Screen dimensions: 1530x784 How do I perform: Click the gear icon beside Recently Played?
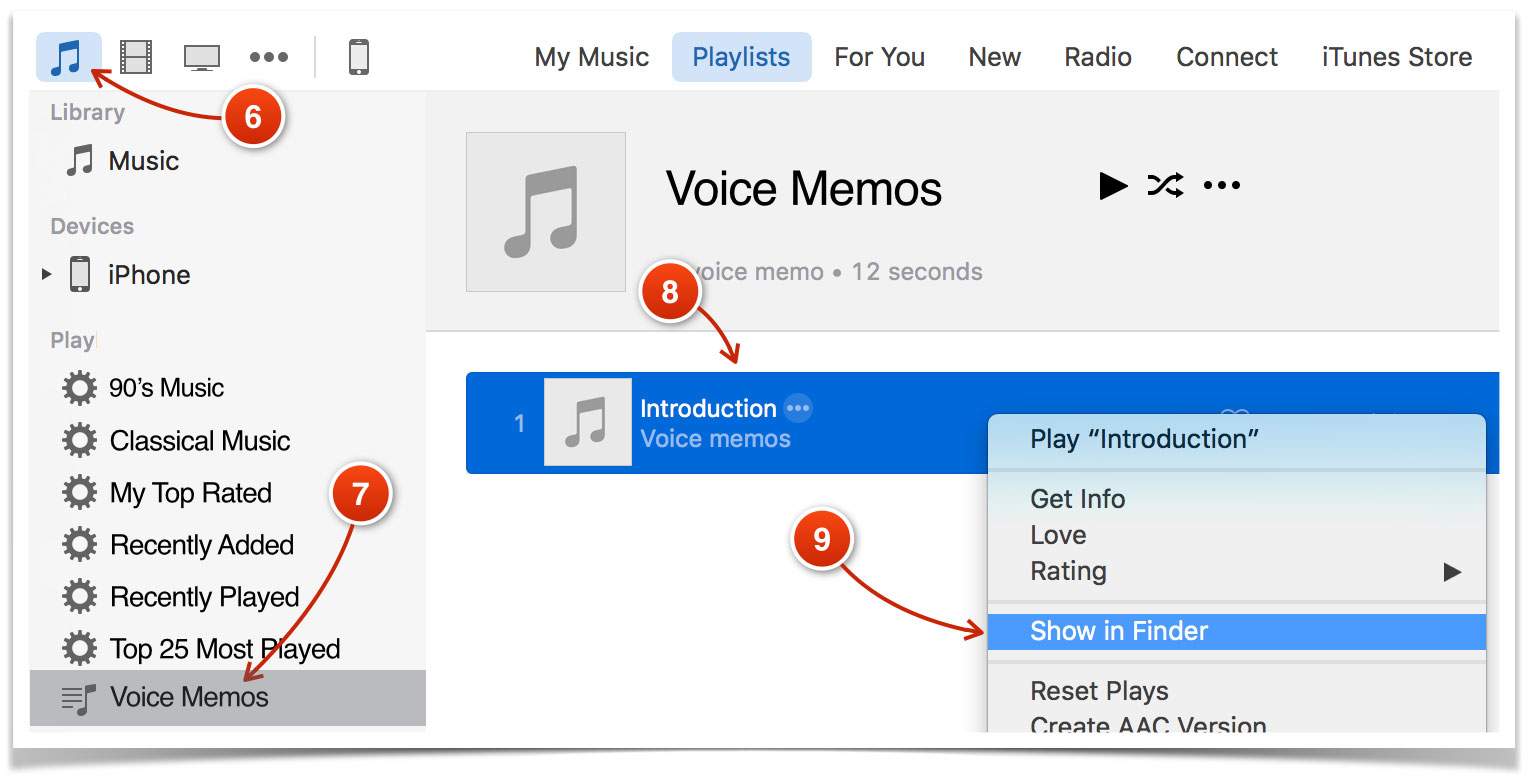point(80,597)
